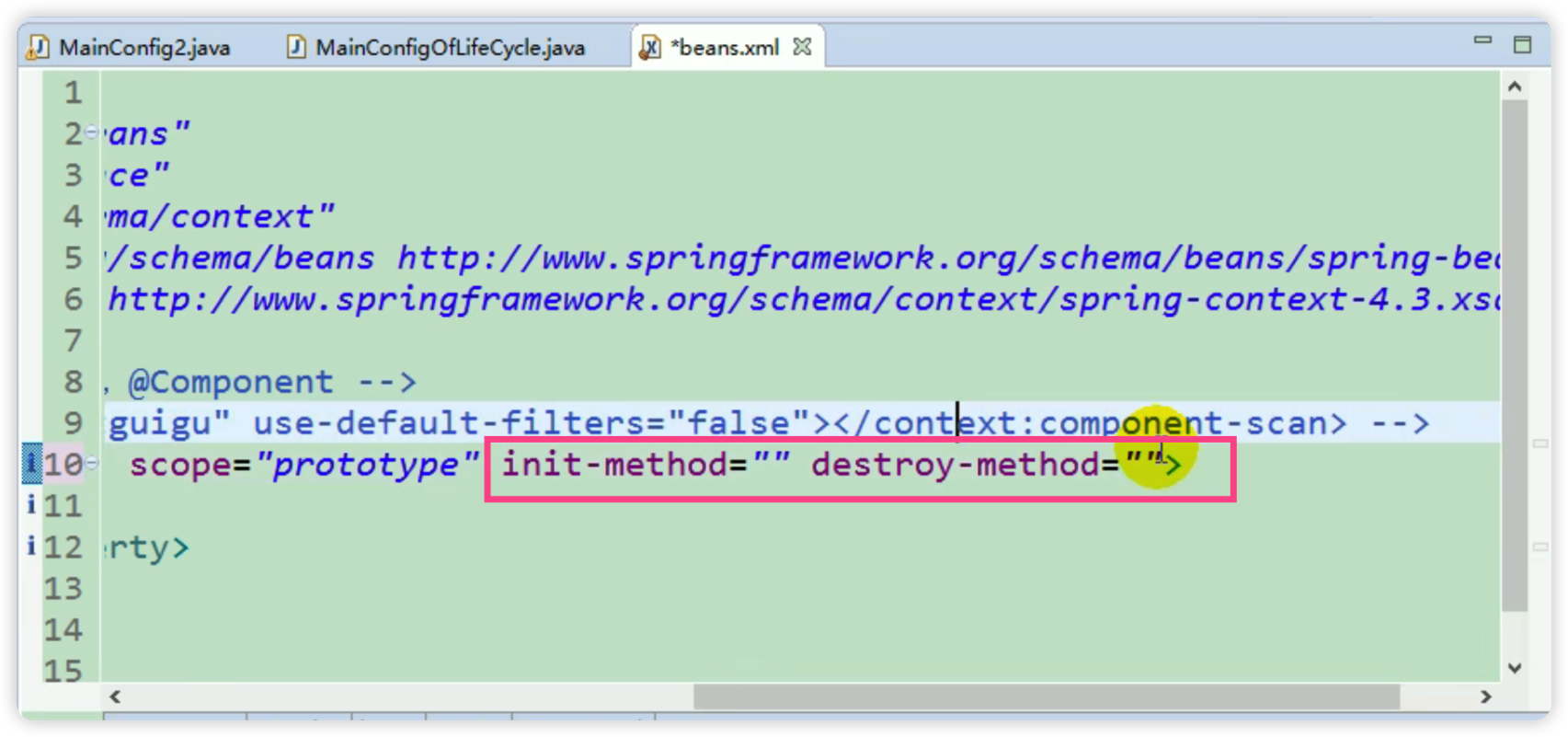
Task: Click the 'destroy-method=""' attribute text
Action: click(987, 465)
